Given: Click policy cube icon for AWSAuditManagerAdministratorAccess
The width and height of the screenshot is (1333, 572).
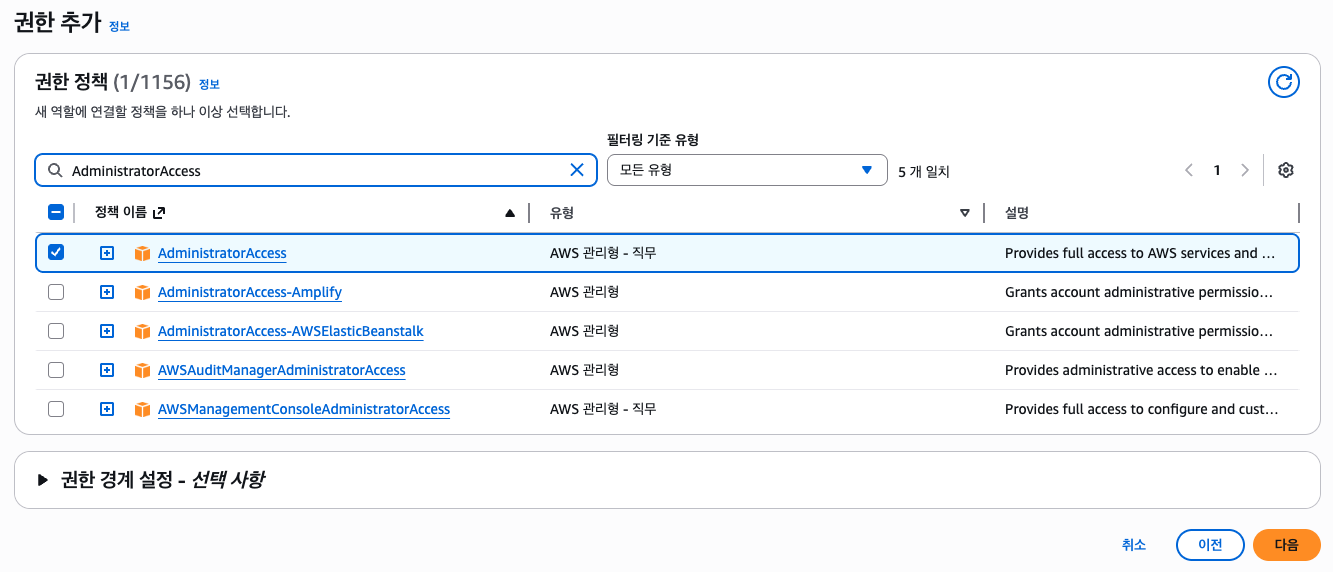Looking at the screenshot, I should tap(142, 370).
